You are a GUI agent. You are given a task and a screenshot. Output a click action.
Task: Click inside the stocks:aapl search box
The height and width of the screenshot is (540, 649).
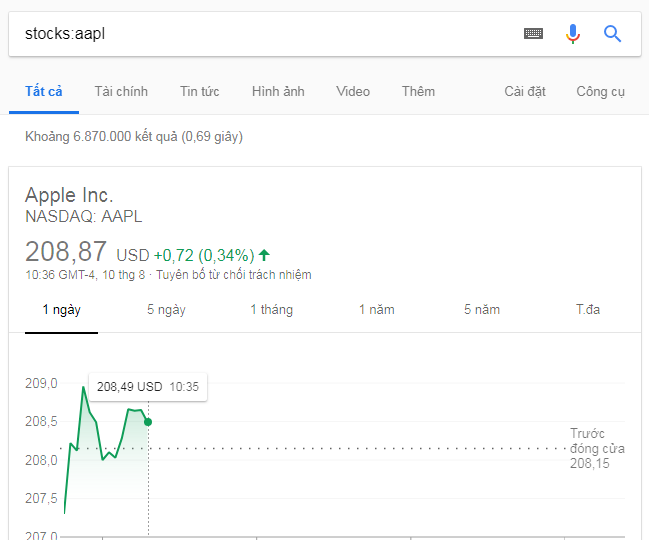pyautogui.click(x=260, y=34)
